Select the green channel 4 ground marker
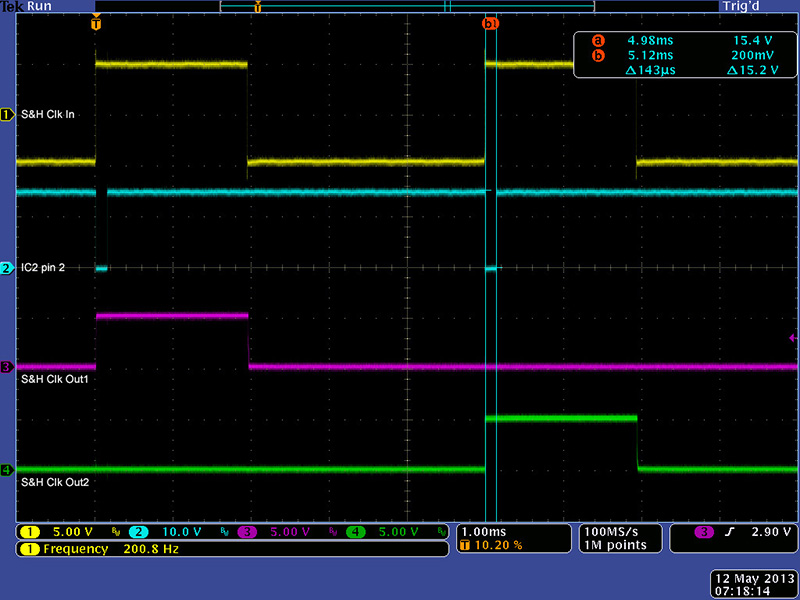 [x=7, y=469]
